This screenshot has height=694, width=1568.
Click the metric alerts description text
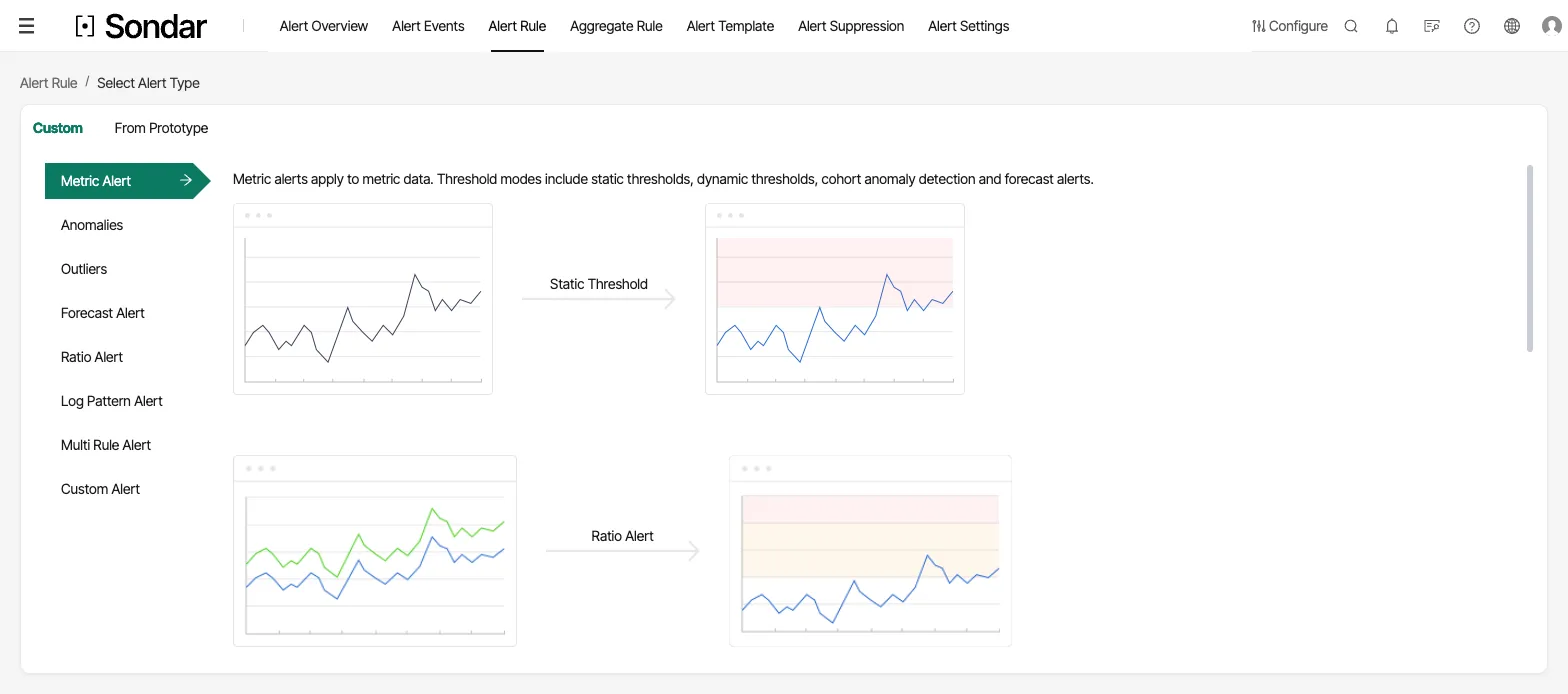(x=663, y=180)
